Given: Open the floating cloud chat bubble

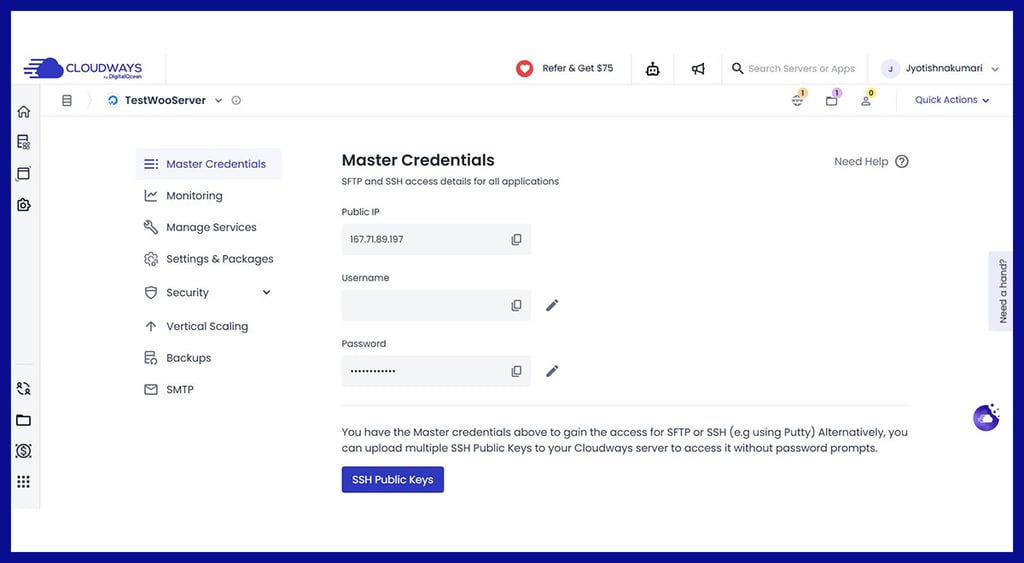Looking at the screenshot, I should click(986, 418).
